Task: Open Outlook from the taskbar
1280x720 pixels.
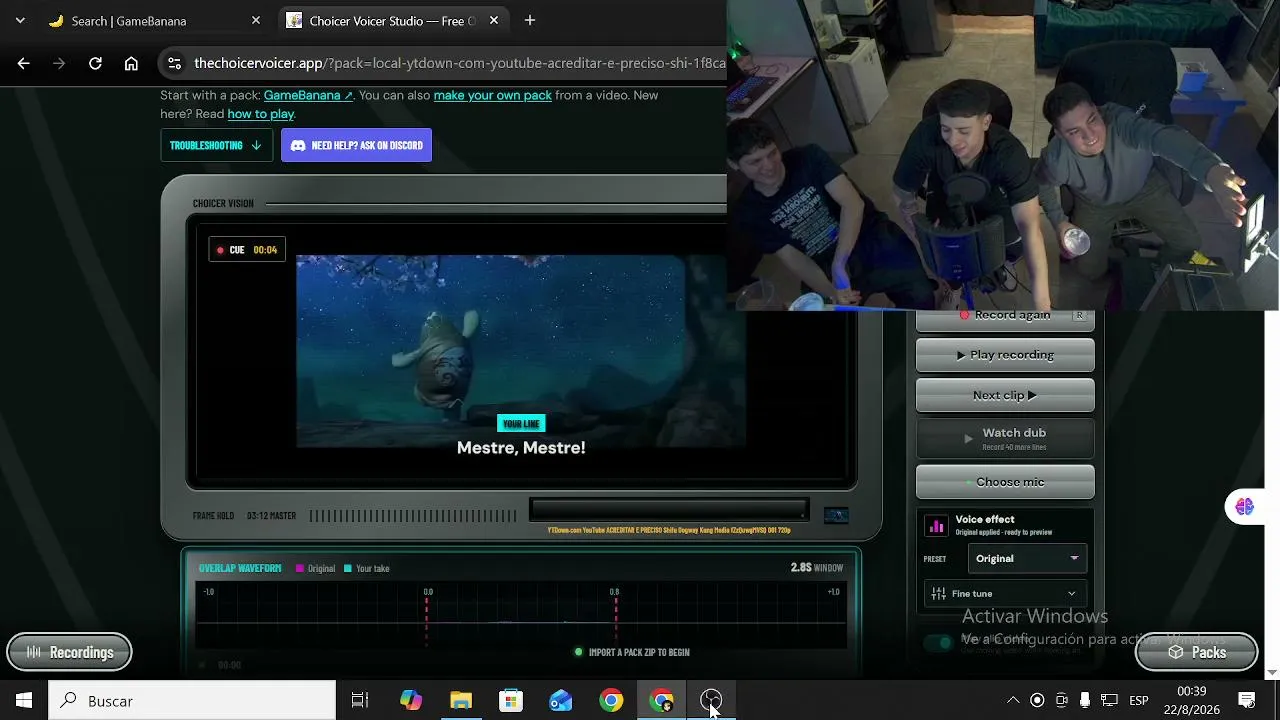Action: click(x=561, y=700)
